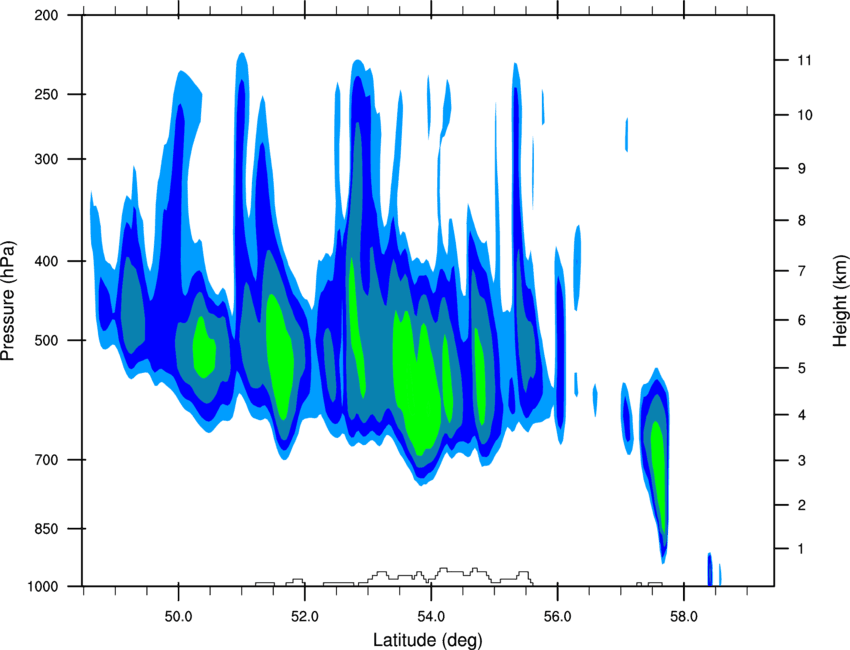Click the 56.0 latitude tick label

coord(557,617)
